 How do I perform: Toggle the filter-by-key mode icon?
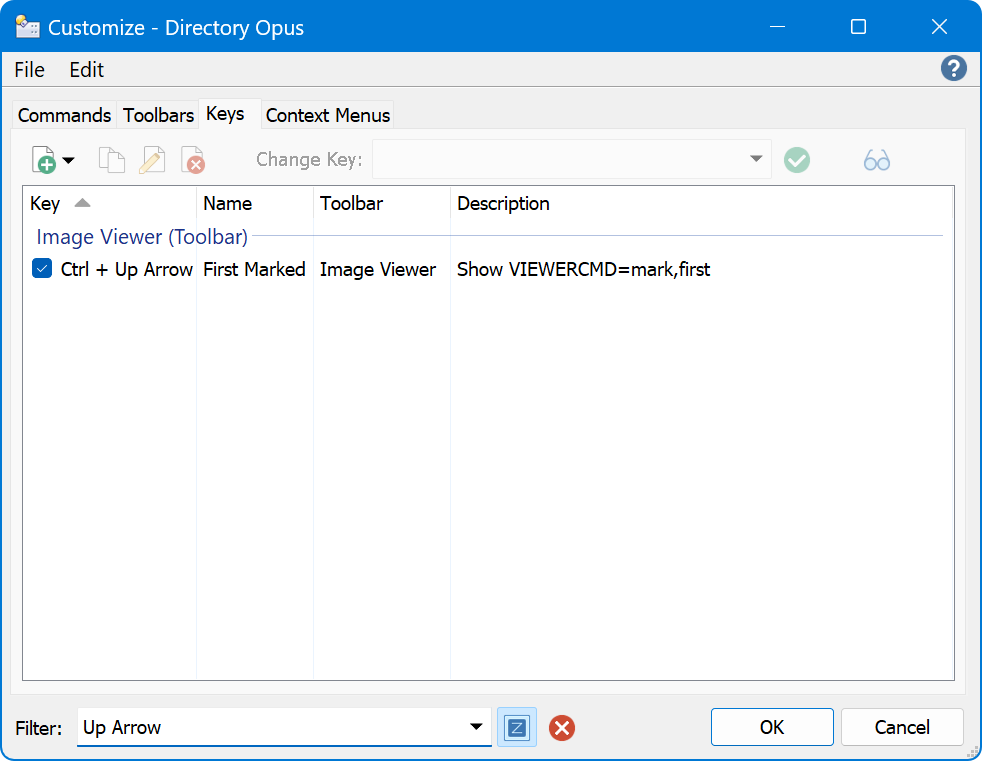coord(517,727)
